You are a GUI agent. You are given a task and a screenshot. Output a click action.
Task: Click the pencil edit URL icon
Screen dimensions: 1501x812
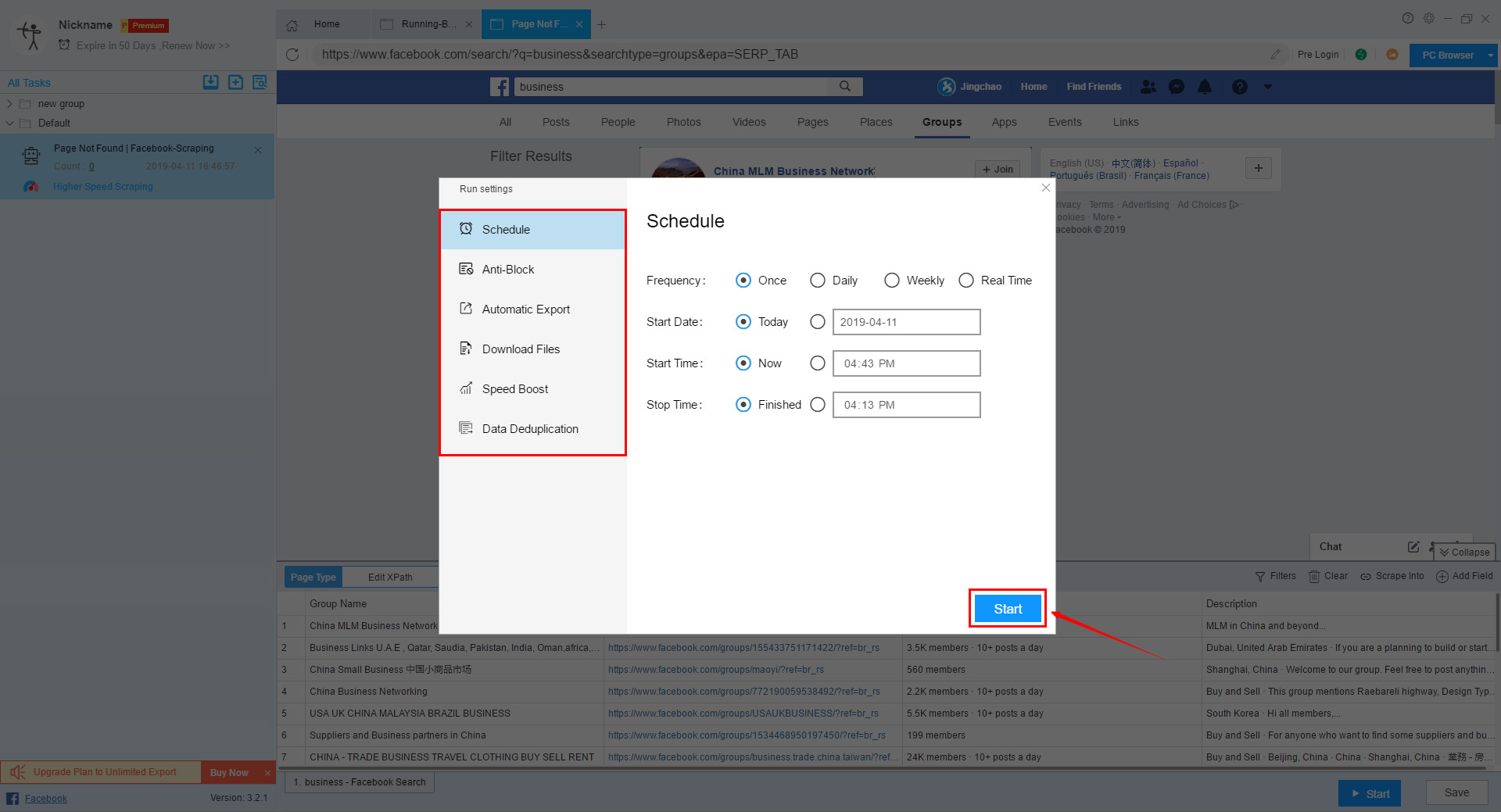1275,55
